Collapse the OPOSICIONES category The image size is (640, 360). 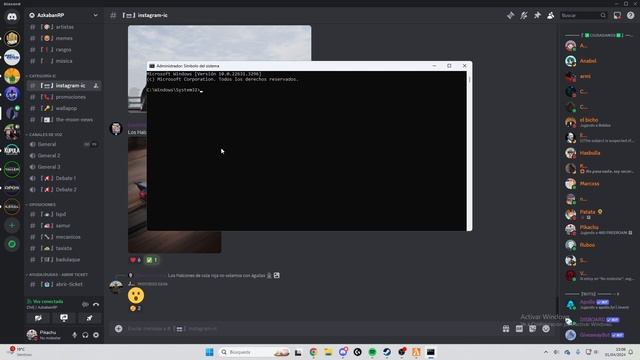point(41,204)
